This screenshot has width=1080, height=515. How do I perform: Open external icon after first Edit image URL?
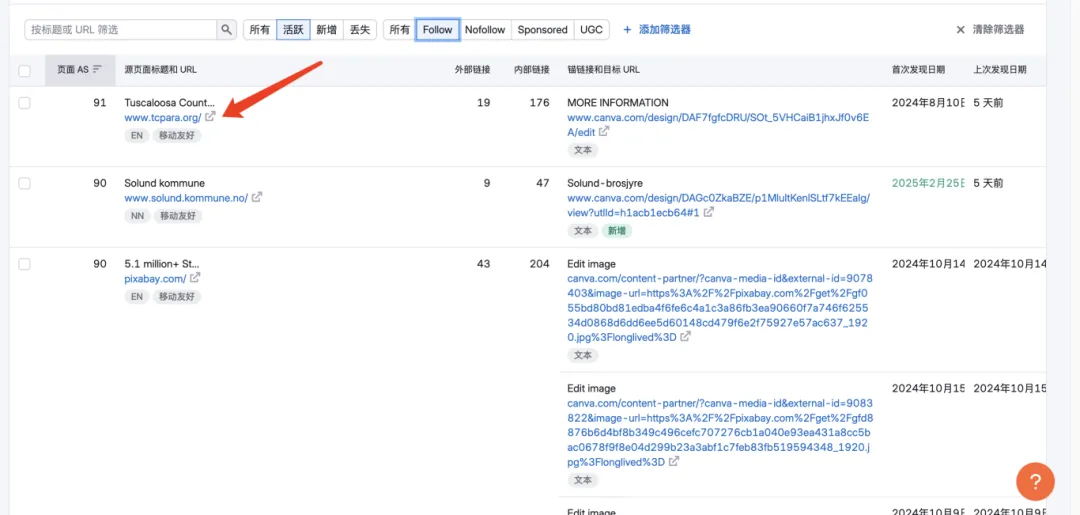click(685, 337)
